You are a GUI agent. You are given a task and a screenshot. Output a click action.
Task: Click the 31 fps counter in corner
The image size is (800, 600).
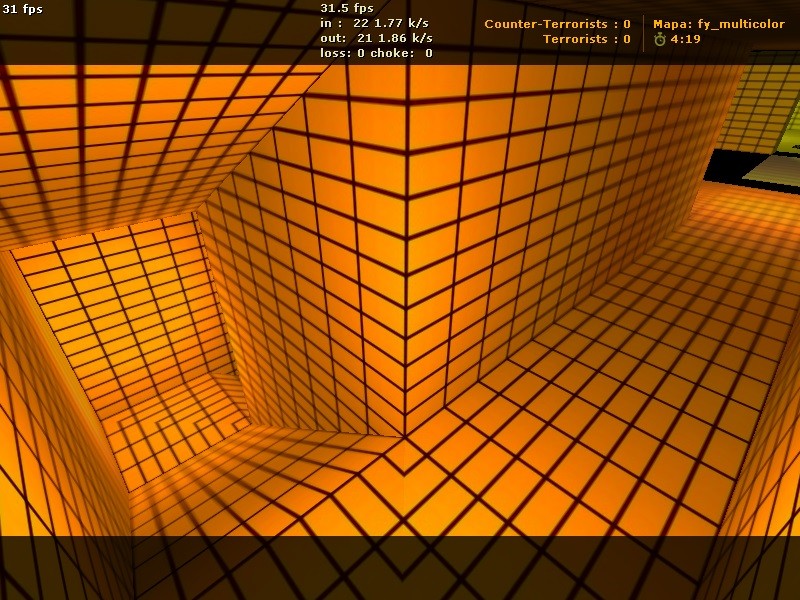pyautogui.click(x=22, y=9)
